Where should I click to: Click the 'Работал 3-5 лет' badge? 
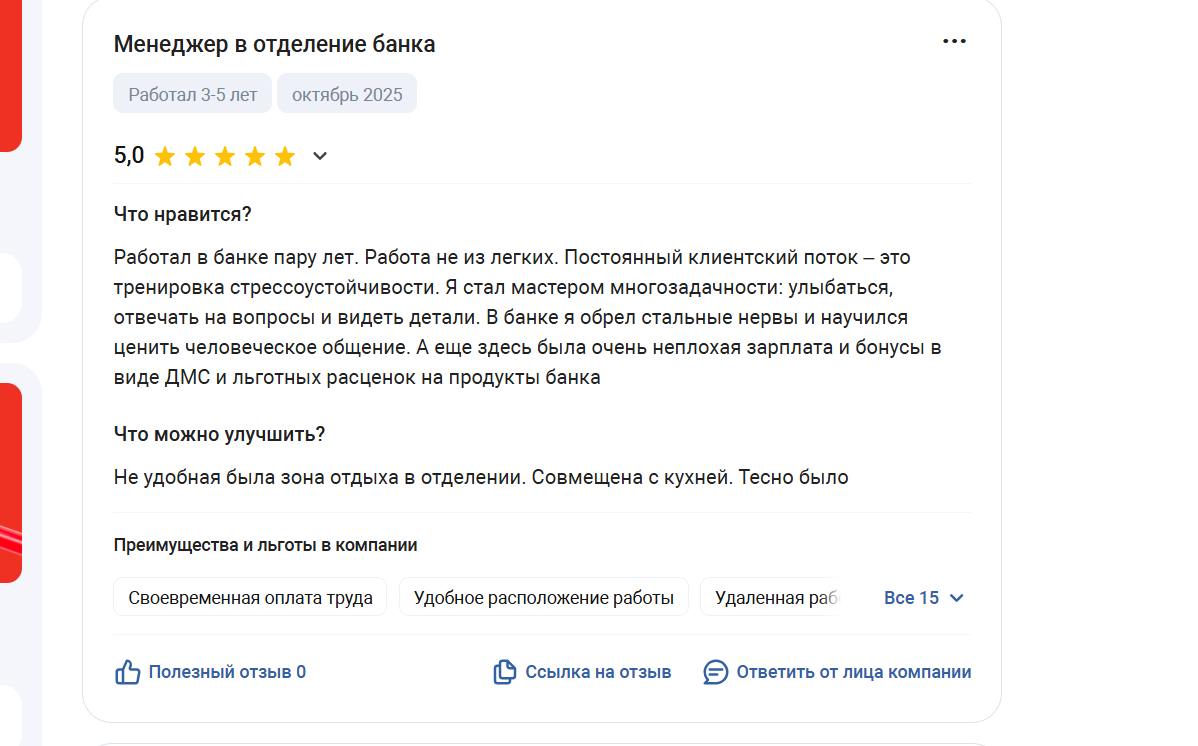[x=193, y=95]
